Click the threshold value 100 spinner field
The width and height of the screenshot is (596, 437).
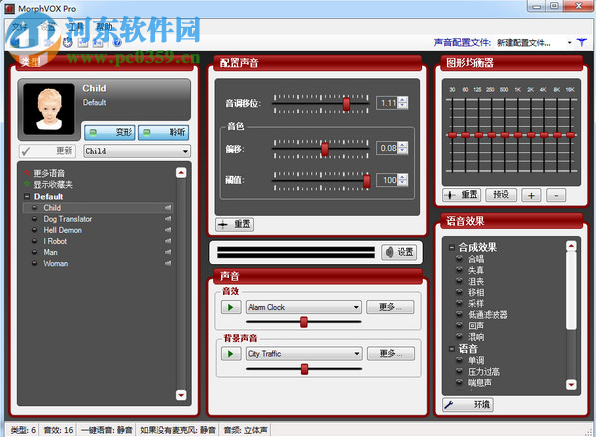pos(388,180)
